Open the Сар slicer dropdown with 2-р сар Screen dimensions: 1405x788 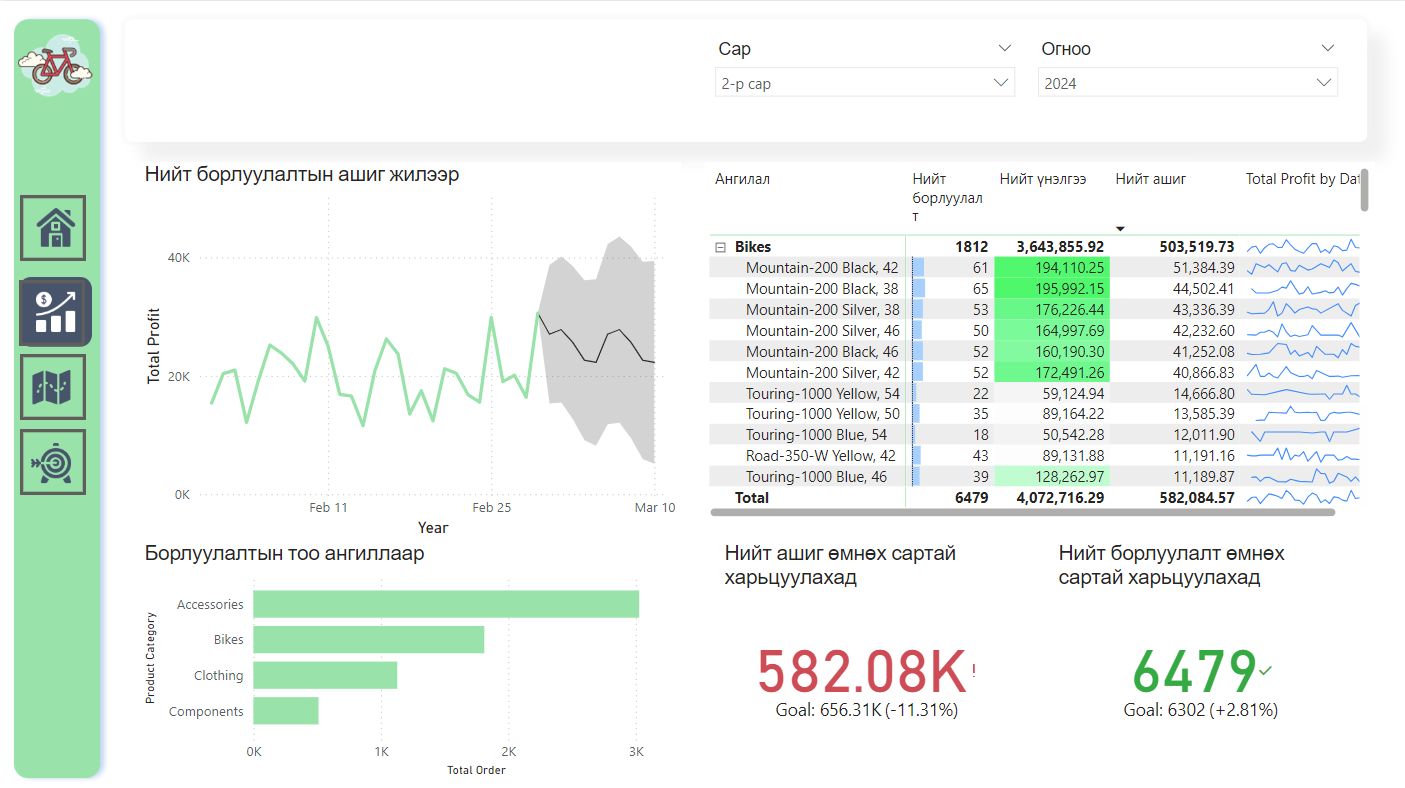coord(864,83)
